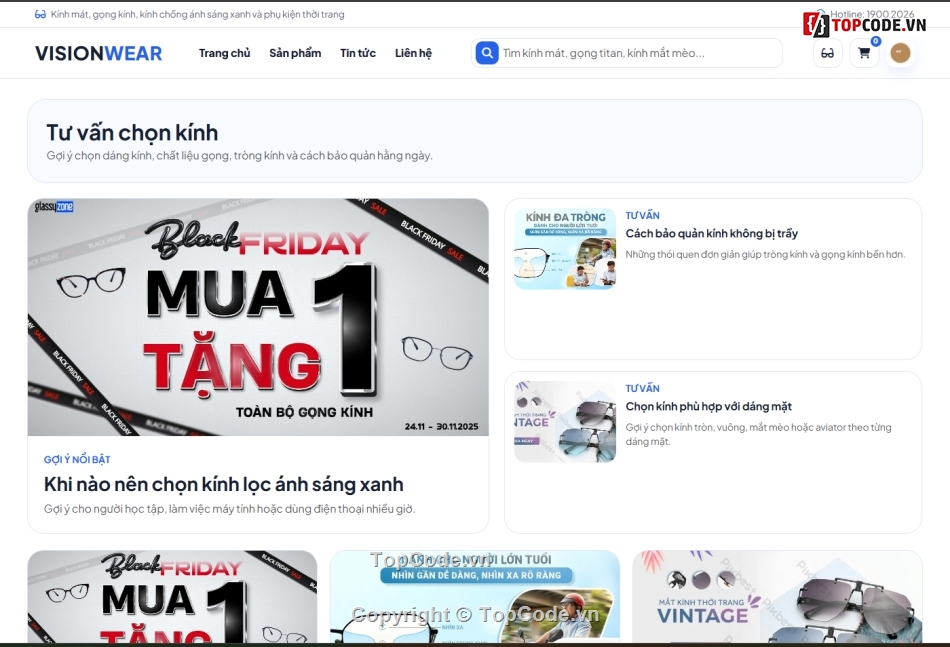Open article Cách bảo quản kính không bị trầy
Image resolution: width=950 pixels, height=647 pixels.
[x=711, y=233]
